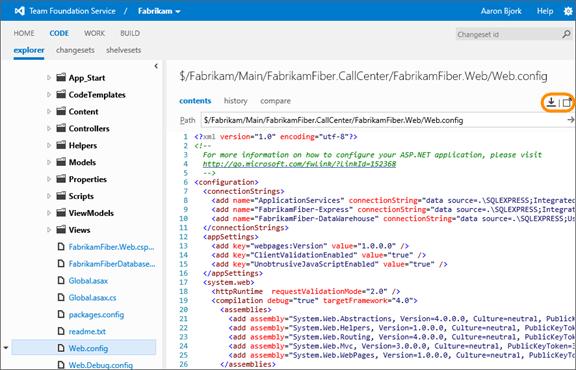Viewport: 576px width, 370px height.
Task: Click the readme.txt file icon
Action: coord(61,331)
